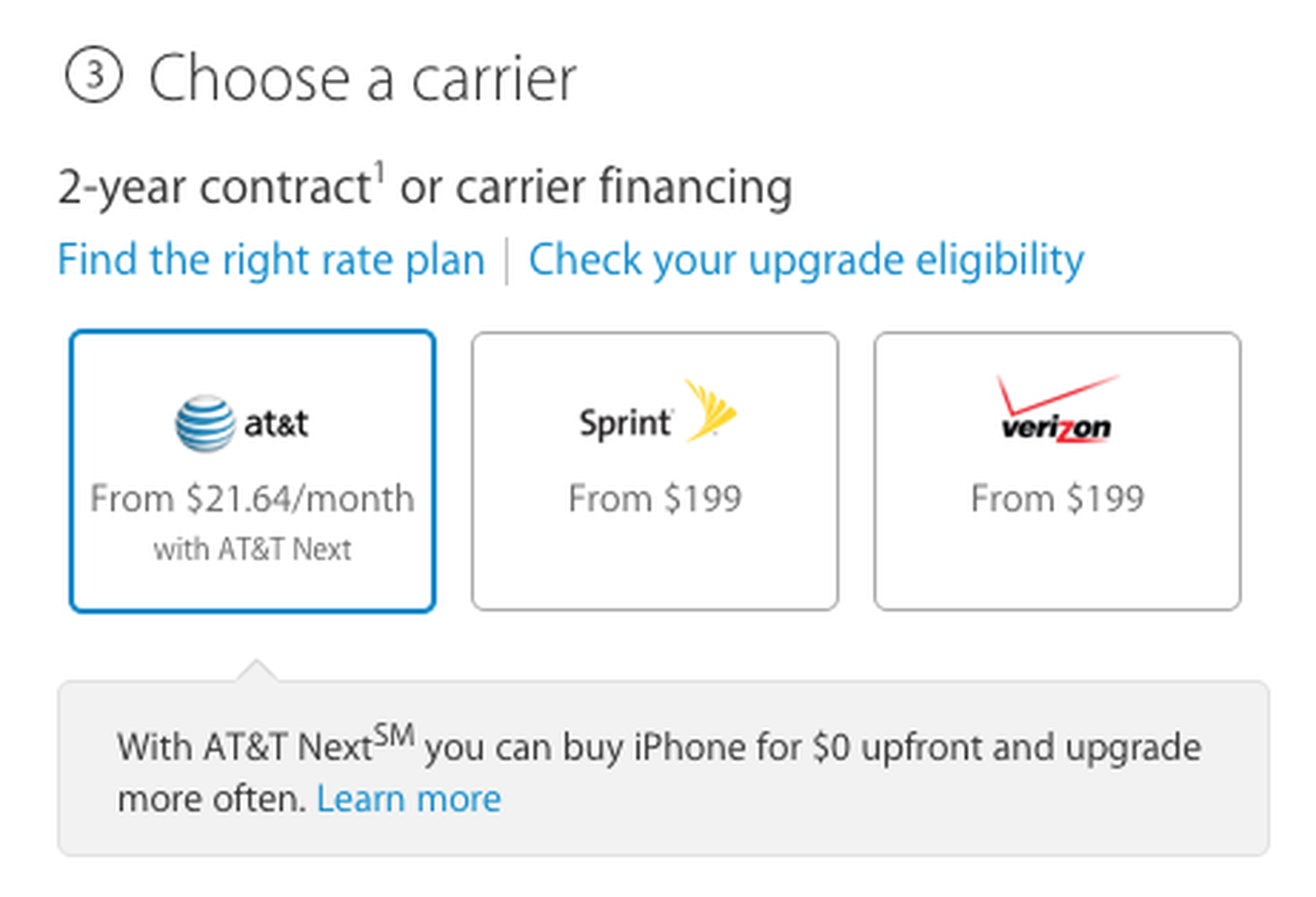Click the at&t wordmark text logo
Image resolution: width=1316 pixels, height=897 pixels.
pos(277,425)
